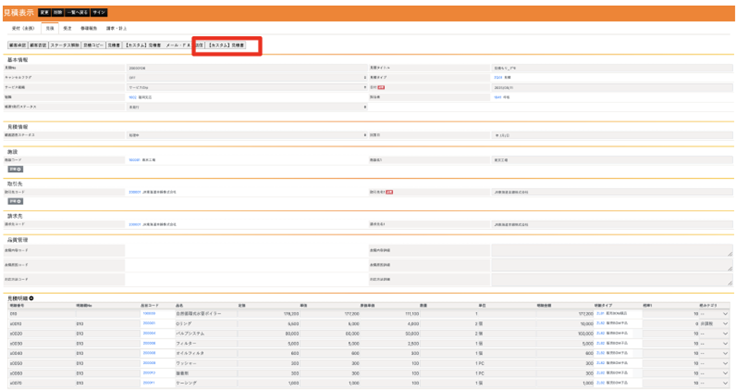Screen dimensions: 736x391
Task: Expand the last-column dropdown in the Oリング row
Action: 714,323
